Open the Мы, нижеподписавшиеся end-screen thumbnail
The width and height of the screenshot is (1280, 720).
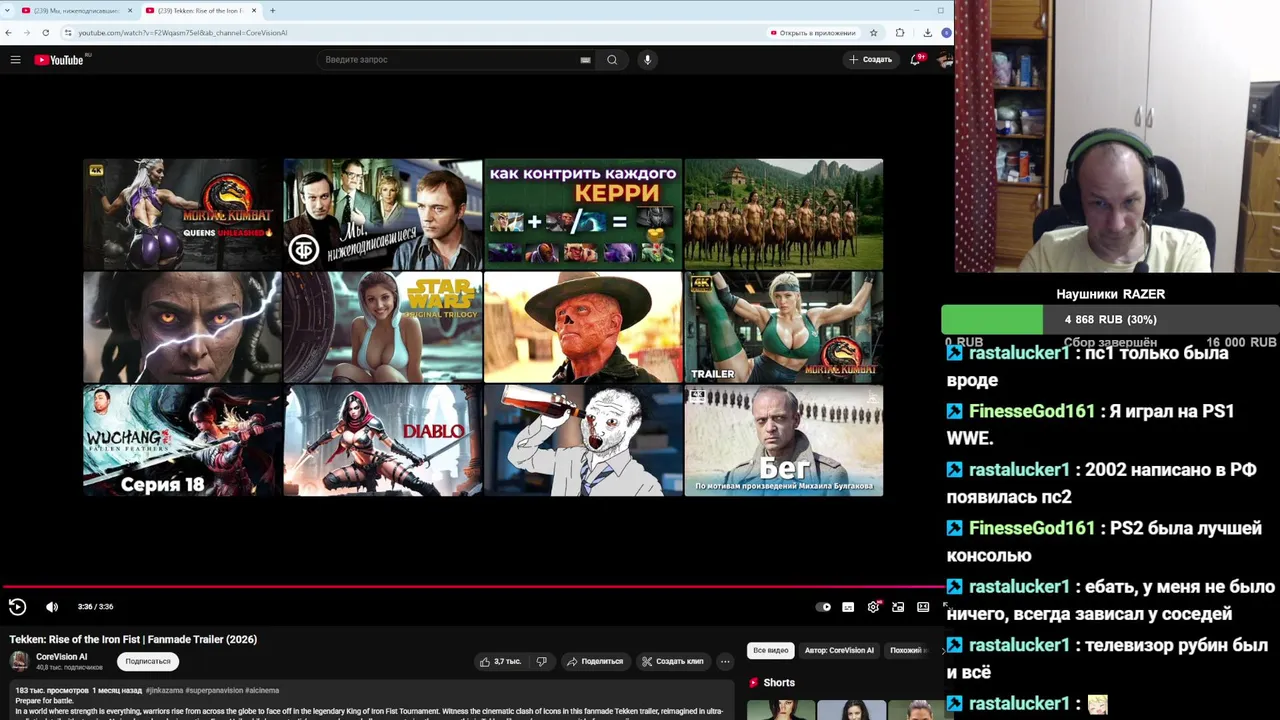click(383, 214)
